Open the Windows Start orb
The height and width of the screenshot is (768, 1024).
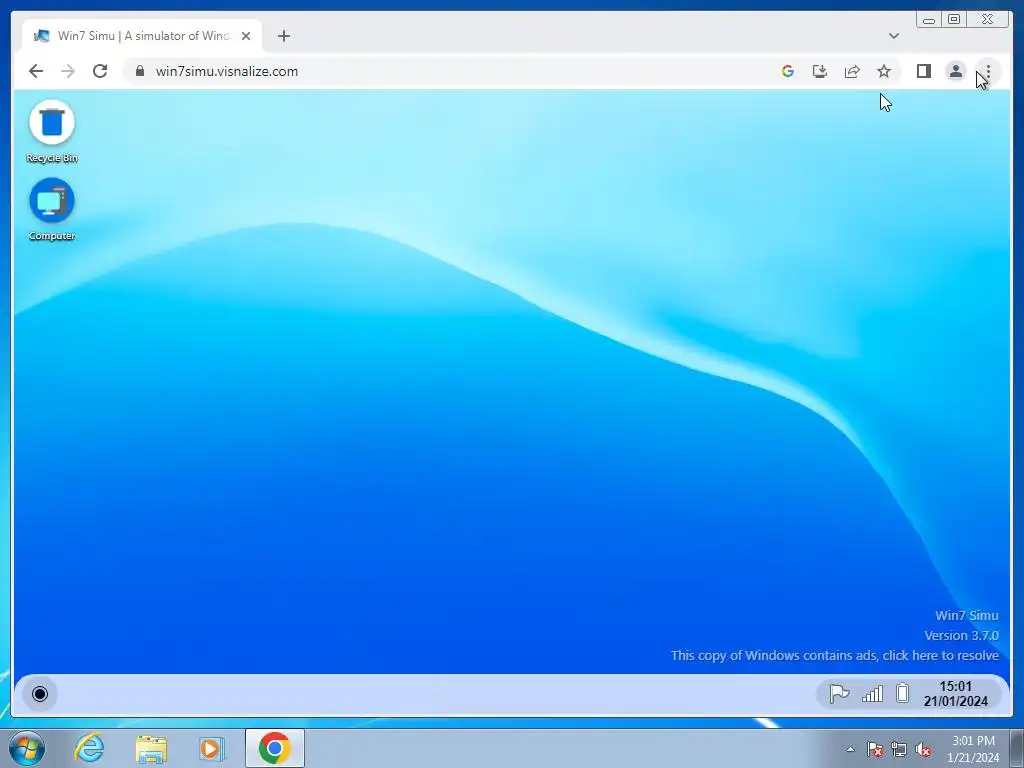pyautogui.click(x=27, y=748)
